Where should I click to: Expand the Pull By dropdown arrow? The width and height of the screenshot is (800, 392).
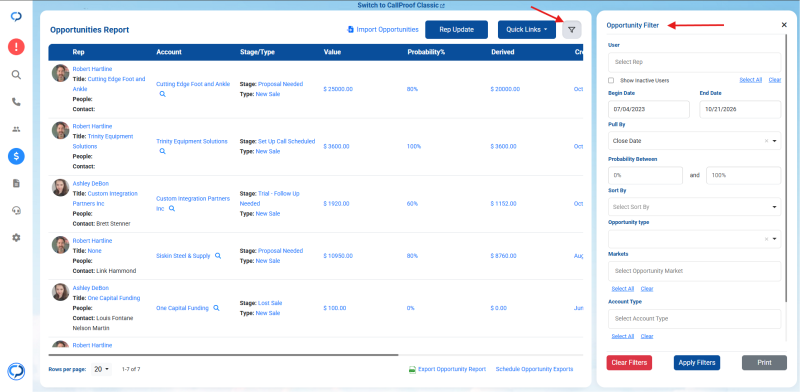pos(774,141)
